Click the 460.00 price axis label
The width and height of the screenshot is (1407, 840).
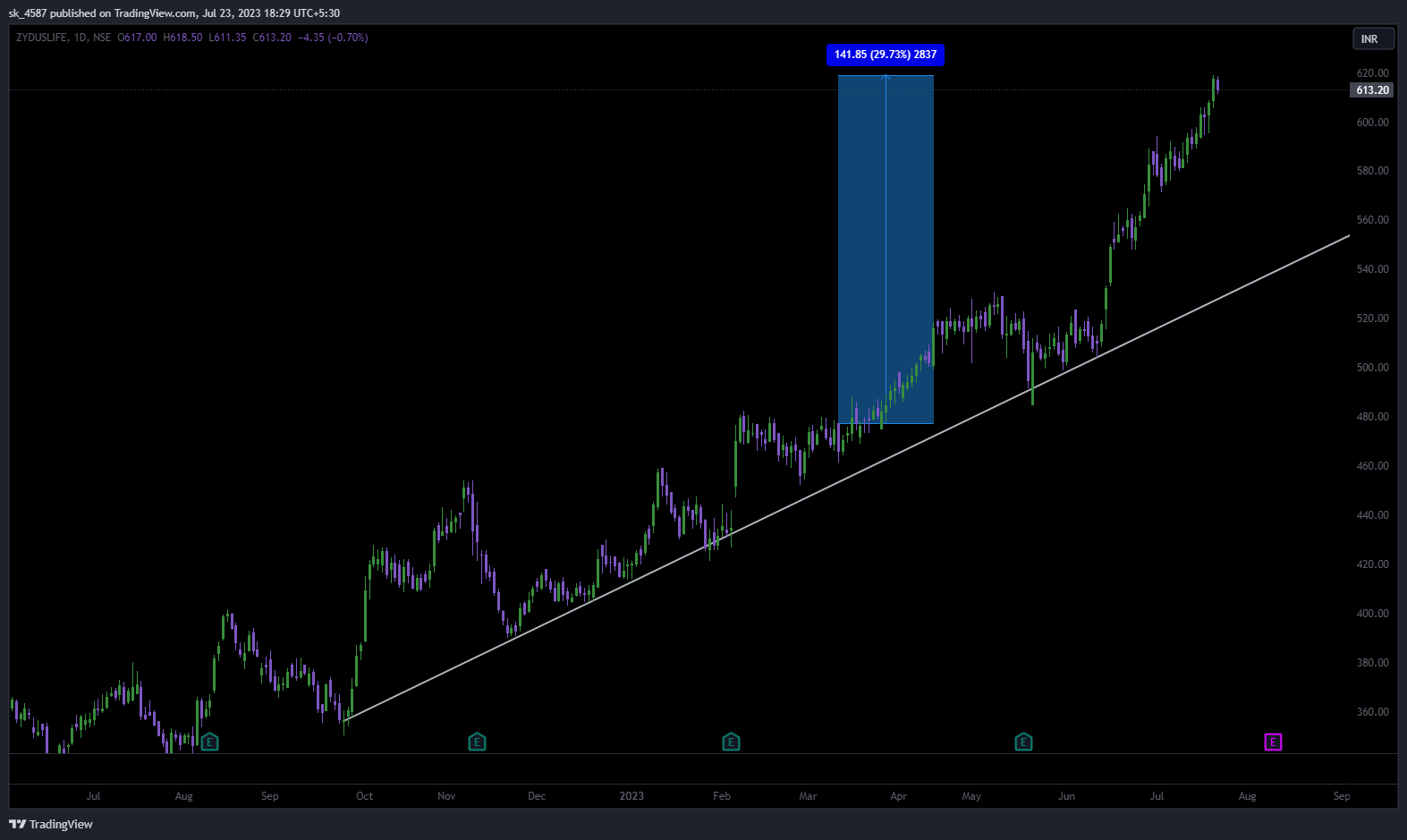(1372, 466)
